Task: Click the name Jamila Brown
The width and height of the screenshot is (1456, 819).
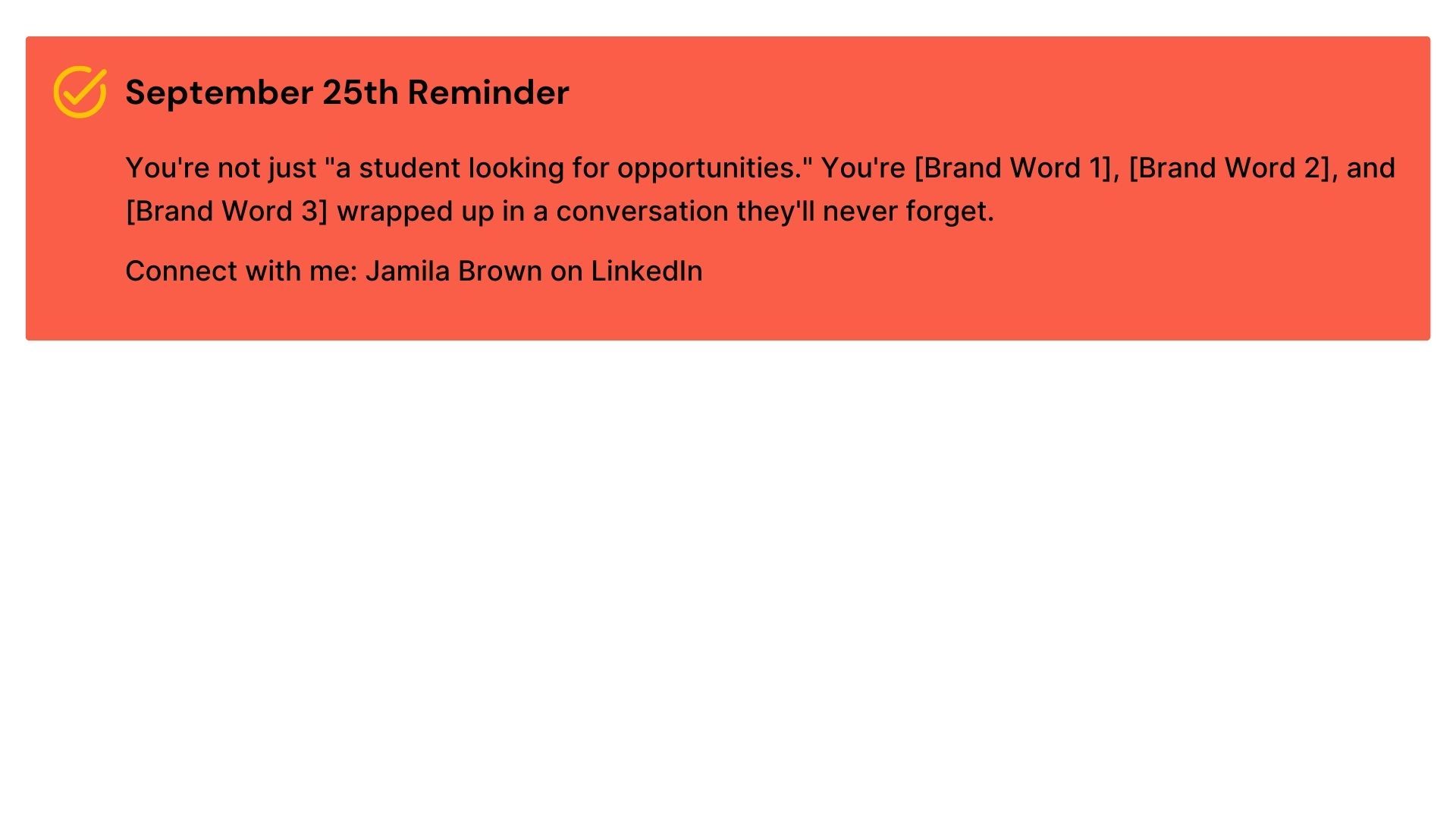Action: click(x=453, y=271)
